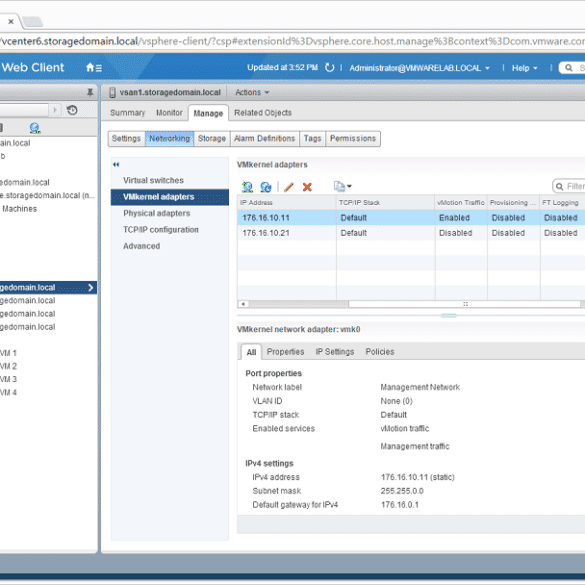The image size is (585, 585).
Task: Open the Actions dropdown menu
Action: click(252, 92)
